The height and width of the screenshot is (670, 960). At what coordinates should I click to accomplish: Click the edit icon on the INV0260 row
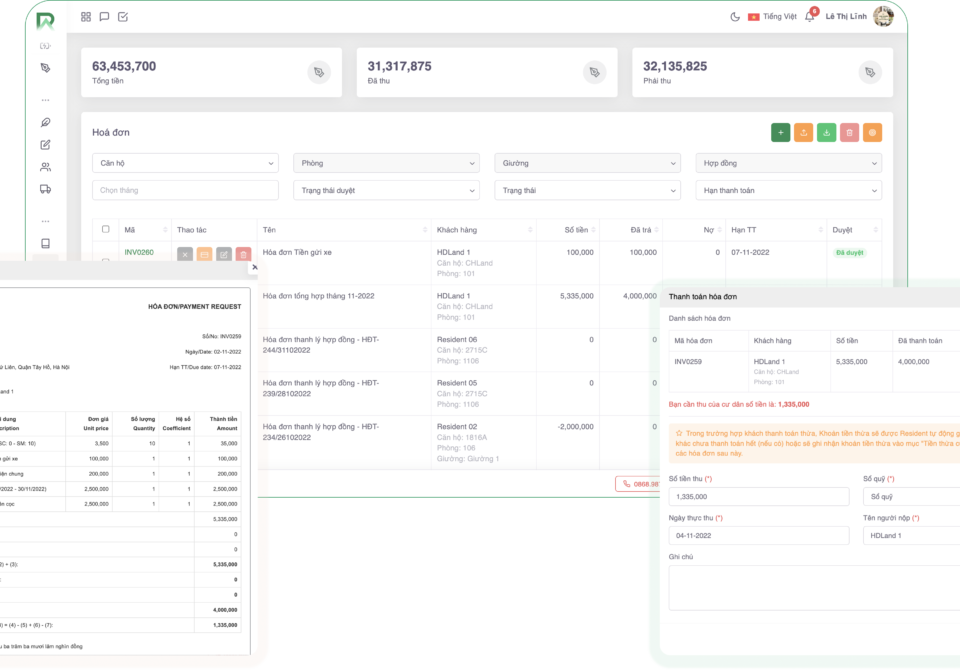(224, 255)
